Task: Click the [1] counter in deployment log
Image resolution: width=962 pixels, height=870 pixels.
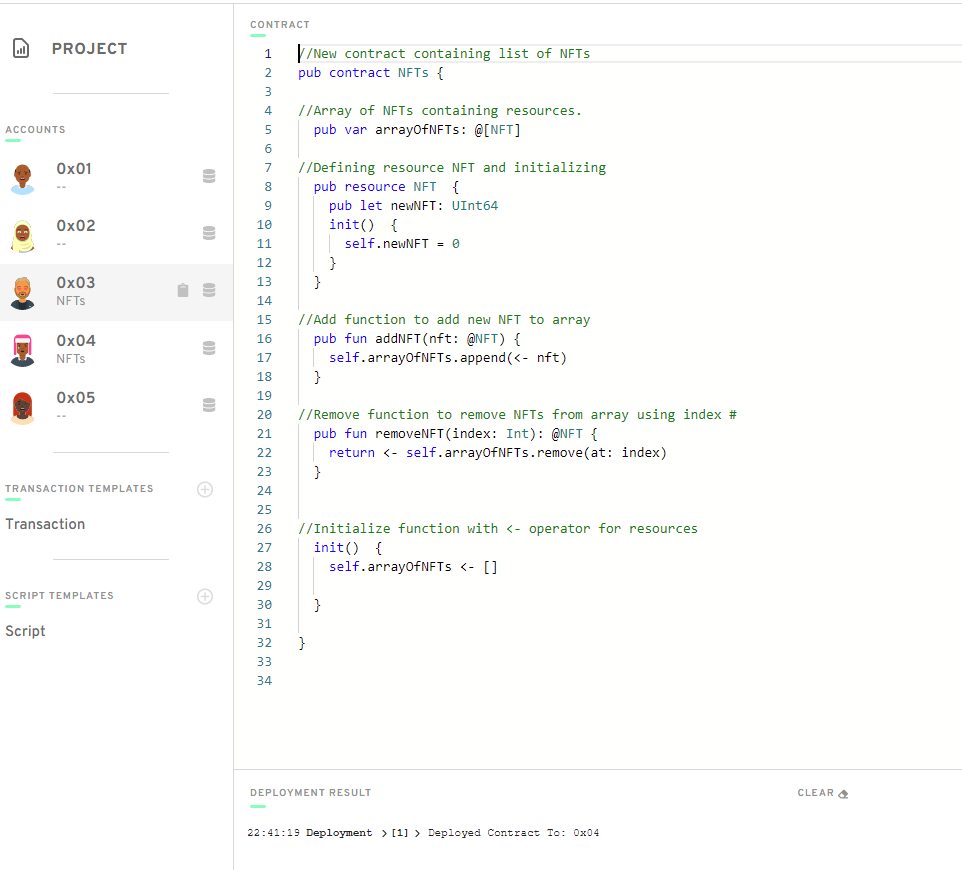Action: click(x=400, y=833)
